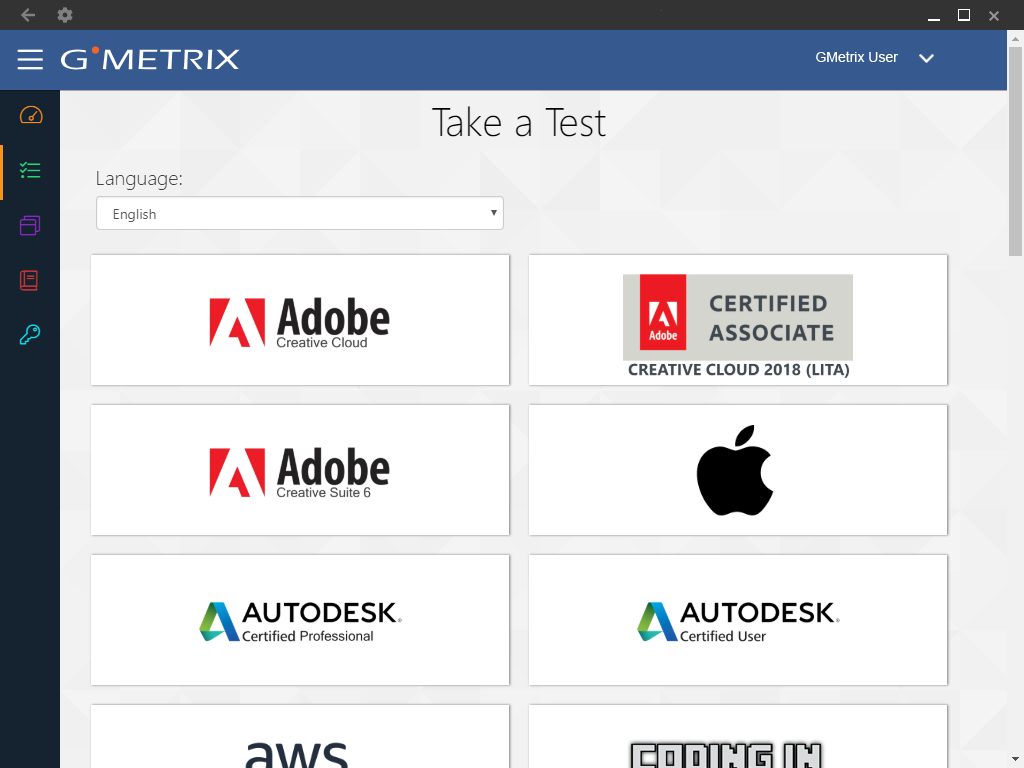Click the scrollbar up arrow
Screen dimensions: 1024x768
click(1015, 39)
